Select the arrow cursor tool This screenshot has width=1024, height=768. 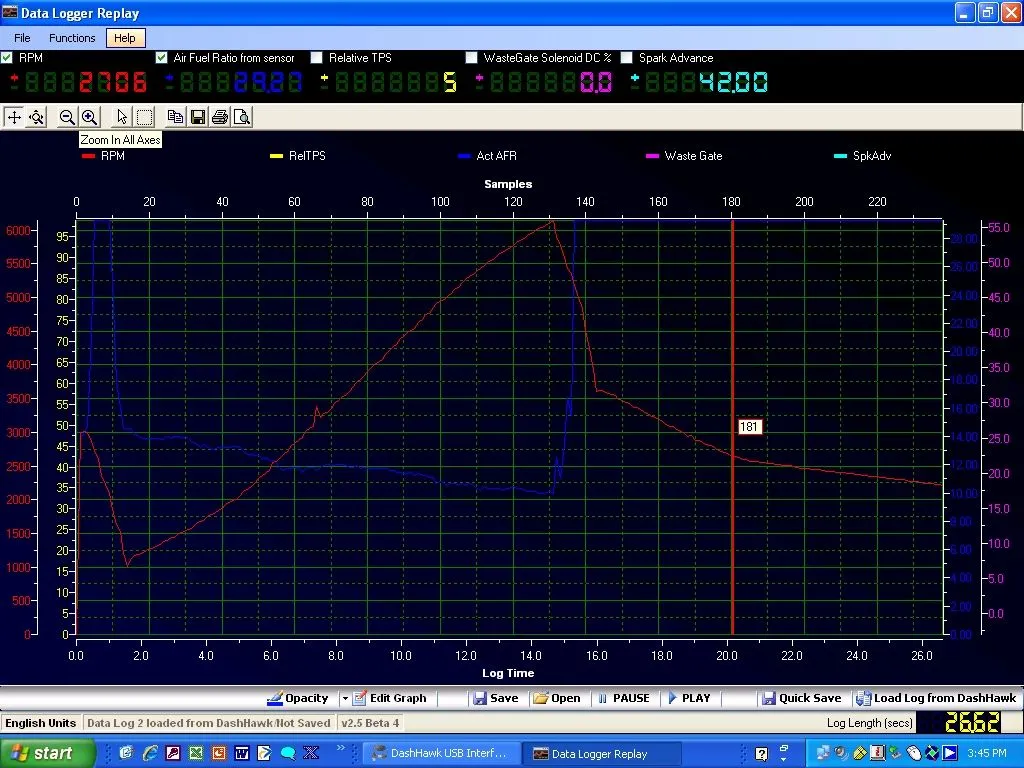[122, 117]
